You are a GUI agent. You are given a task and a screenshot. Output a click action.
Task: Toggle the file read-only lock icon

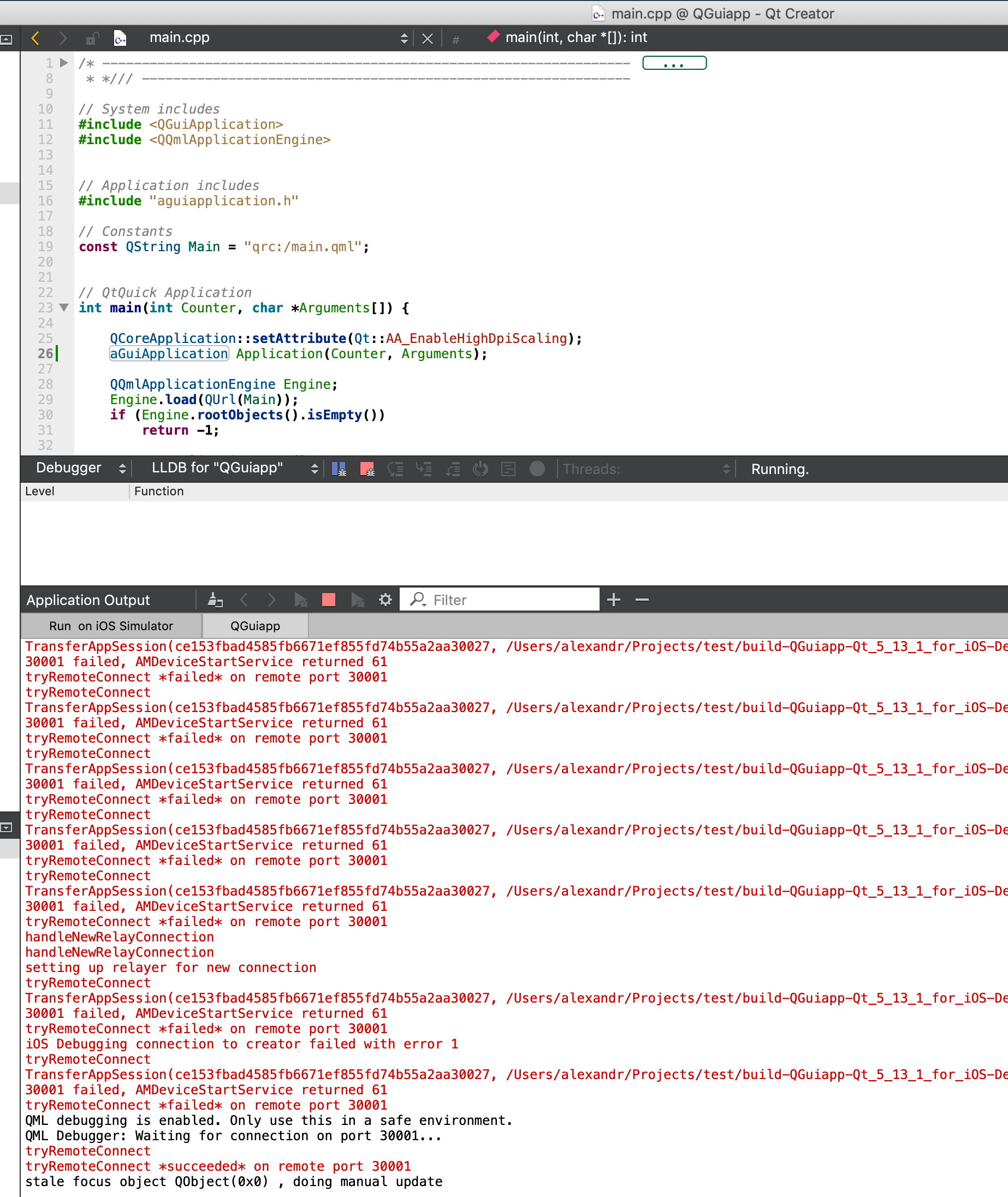(x=91, y=38)
